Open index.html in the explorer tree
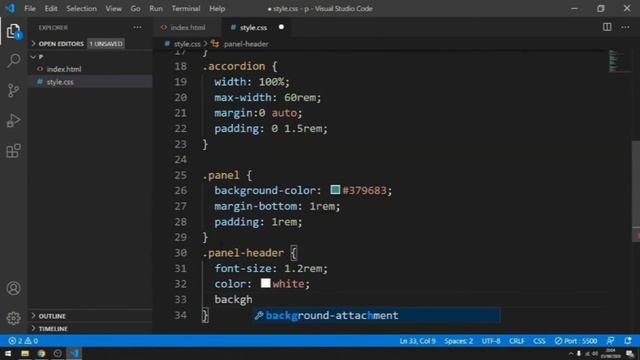 (x=64, y=69)
